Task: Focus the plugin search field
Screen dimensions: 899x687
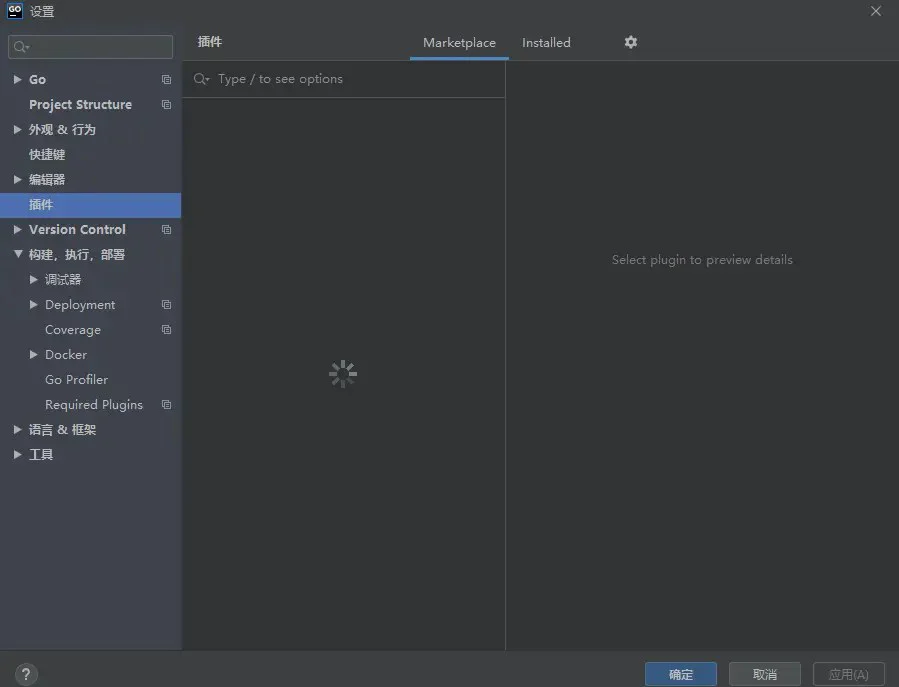Action: tap(344, 79)
